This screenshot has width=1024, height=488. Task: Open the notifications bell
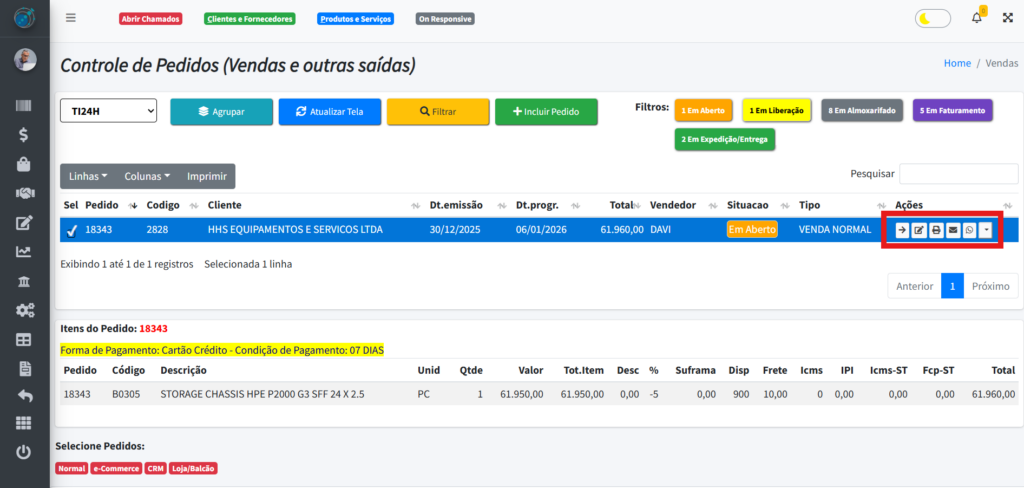pyautogui.click(x=976, y=18)
